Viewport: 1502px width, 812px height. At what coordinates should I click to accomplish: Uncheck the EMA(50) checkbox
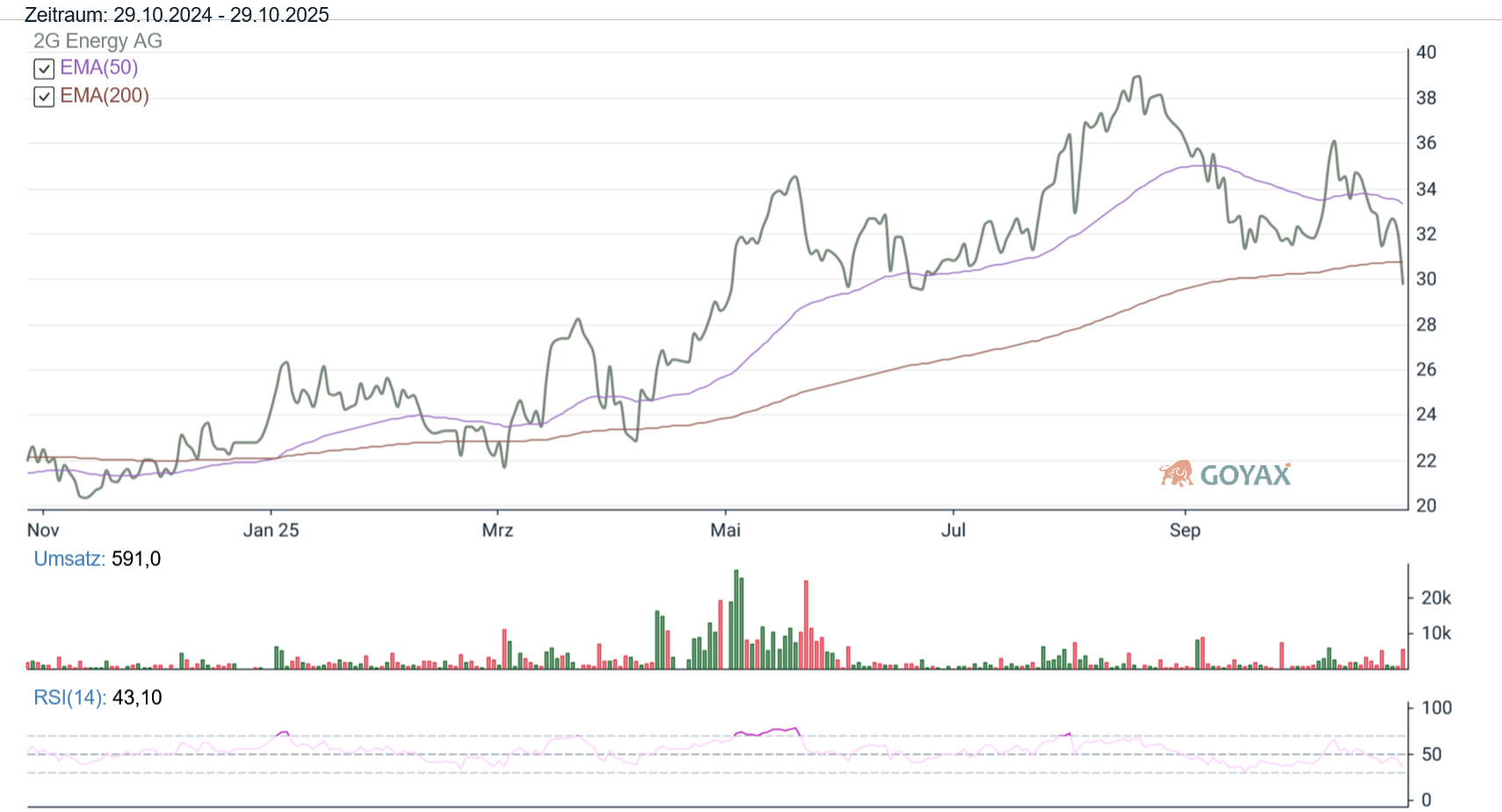click(x=44, y=68)
